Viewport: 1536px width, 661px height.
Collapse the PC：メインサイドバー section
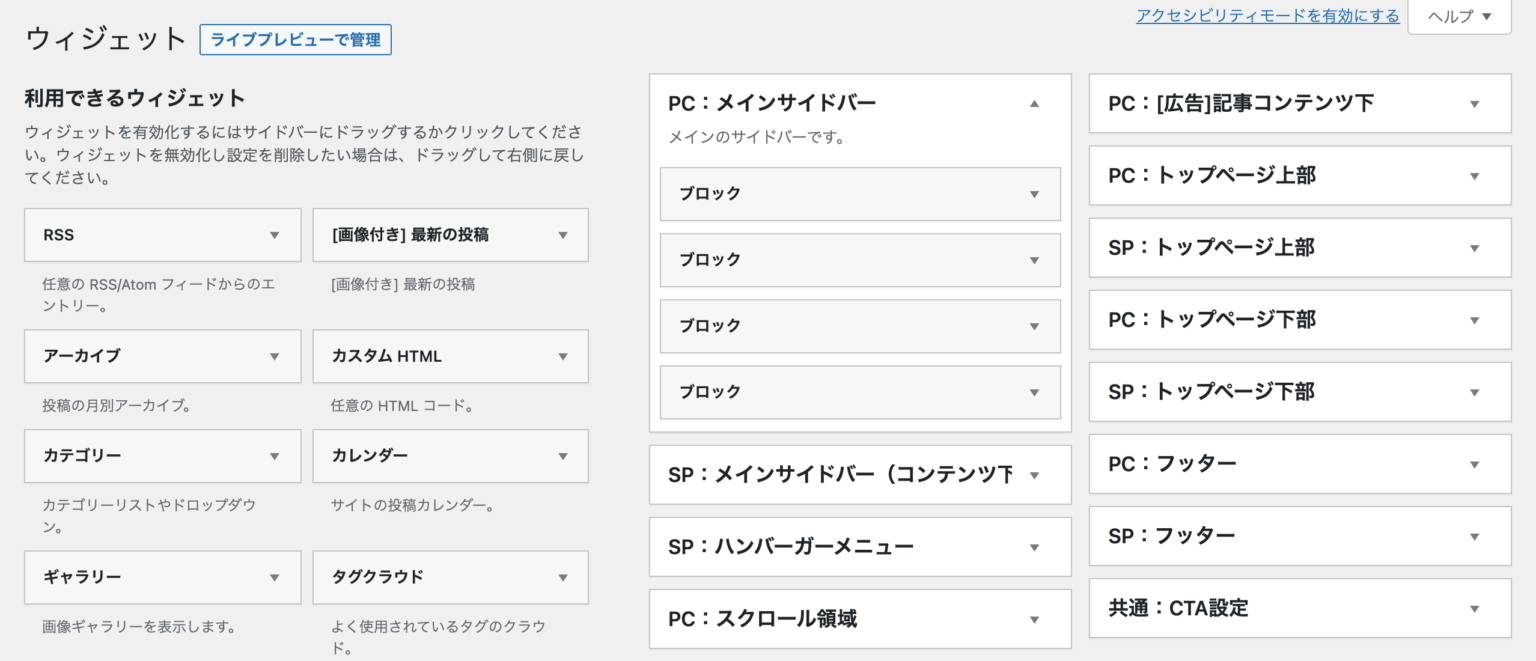1034,102
